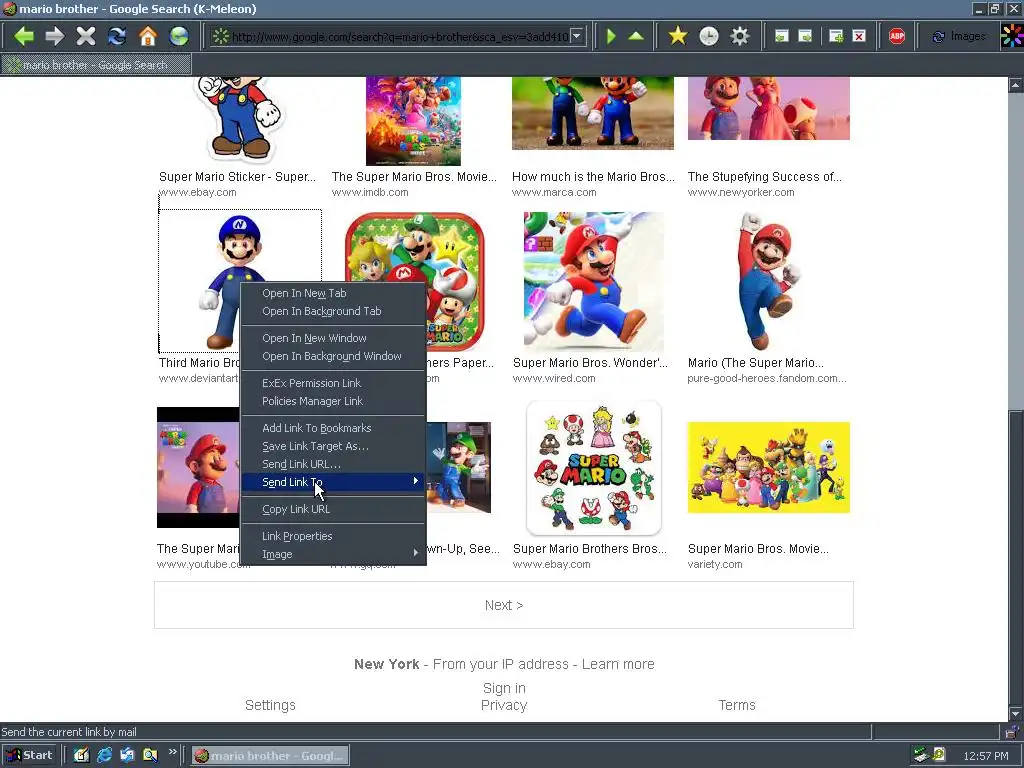Click the Super Mario Bros. Wonder thumbnail
This screenshot has width=1024, height=768.
(594, 281)
